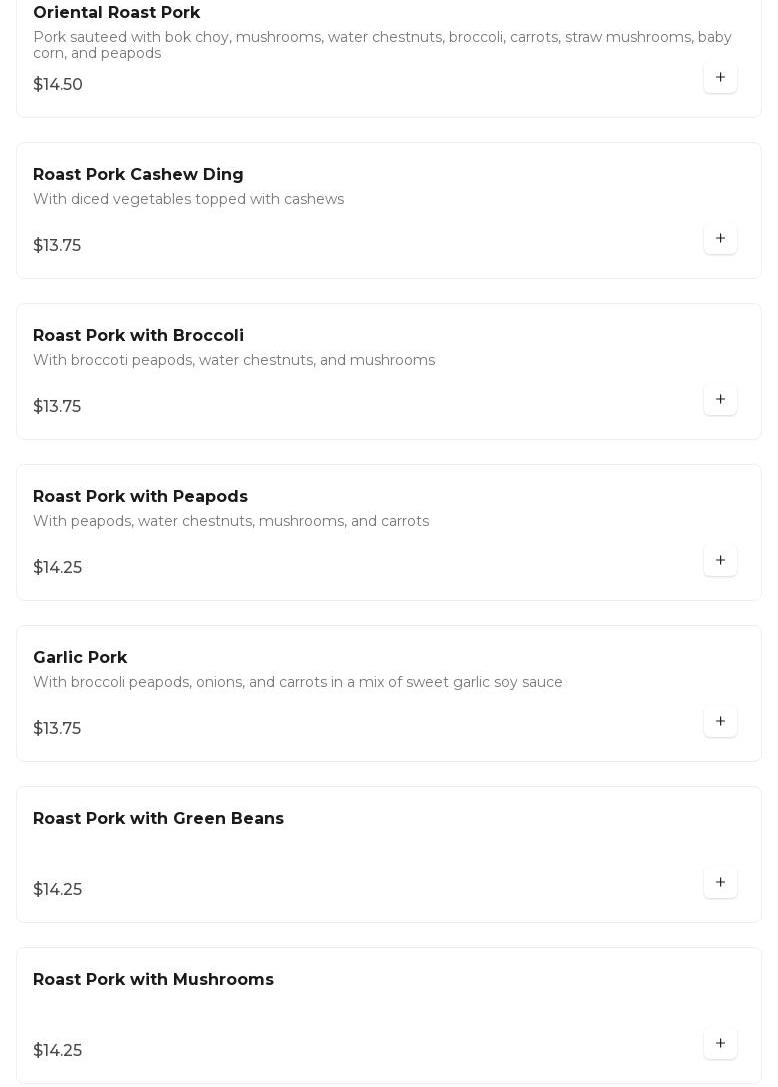Select the Roast Pork with Broccoli heading
The width and height of the screenshot is (778, 1087).
tap(138, 335)
